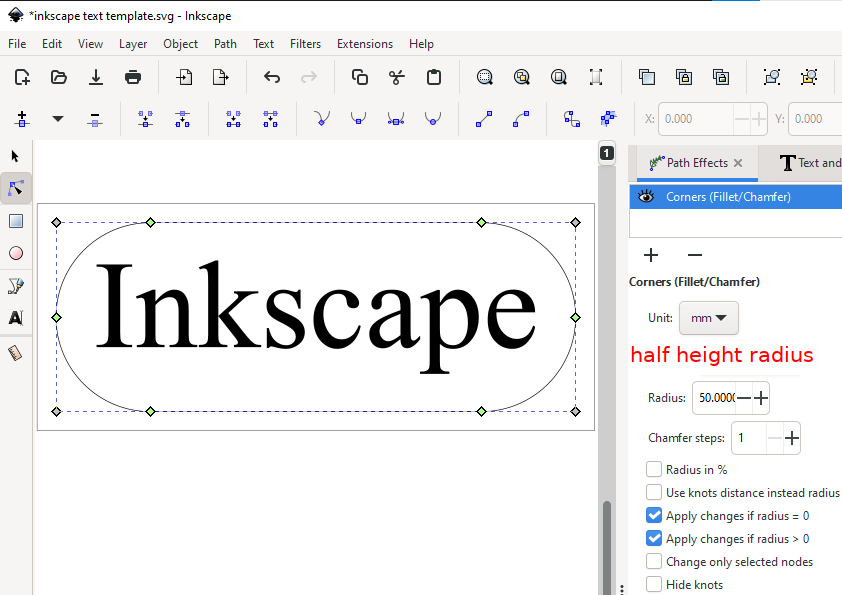Uncheck Apply changes if radius = 0
Viewport: 842px width, 595px height.
[x=654, y=516]
